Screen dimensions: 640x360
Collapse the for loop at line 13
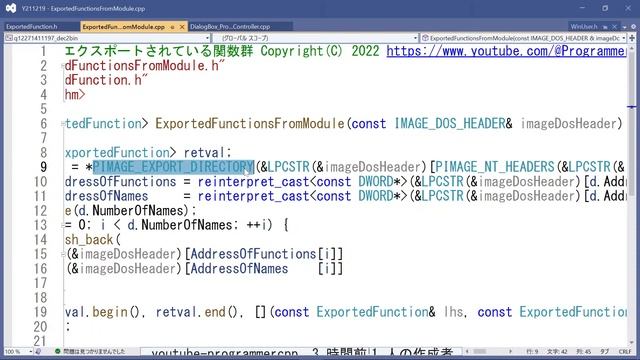[x=63, y=225]
